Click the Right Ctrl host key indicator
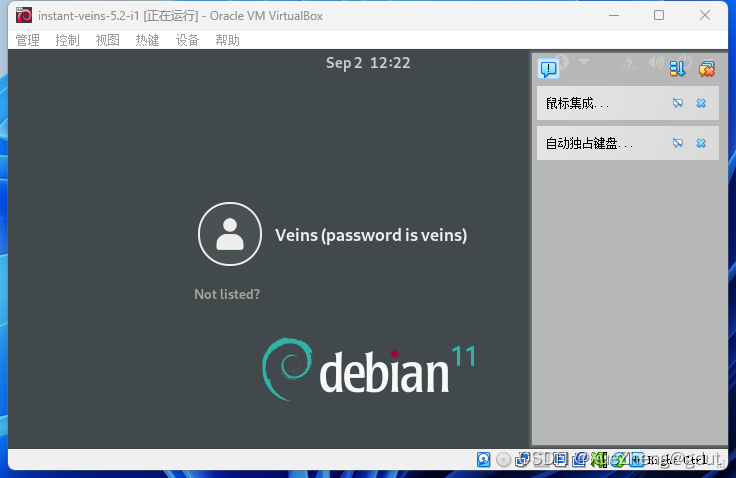 (x=676, y=460)
